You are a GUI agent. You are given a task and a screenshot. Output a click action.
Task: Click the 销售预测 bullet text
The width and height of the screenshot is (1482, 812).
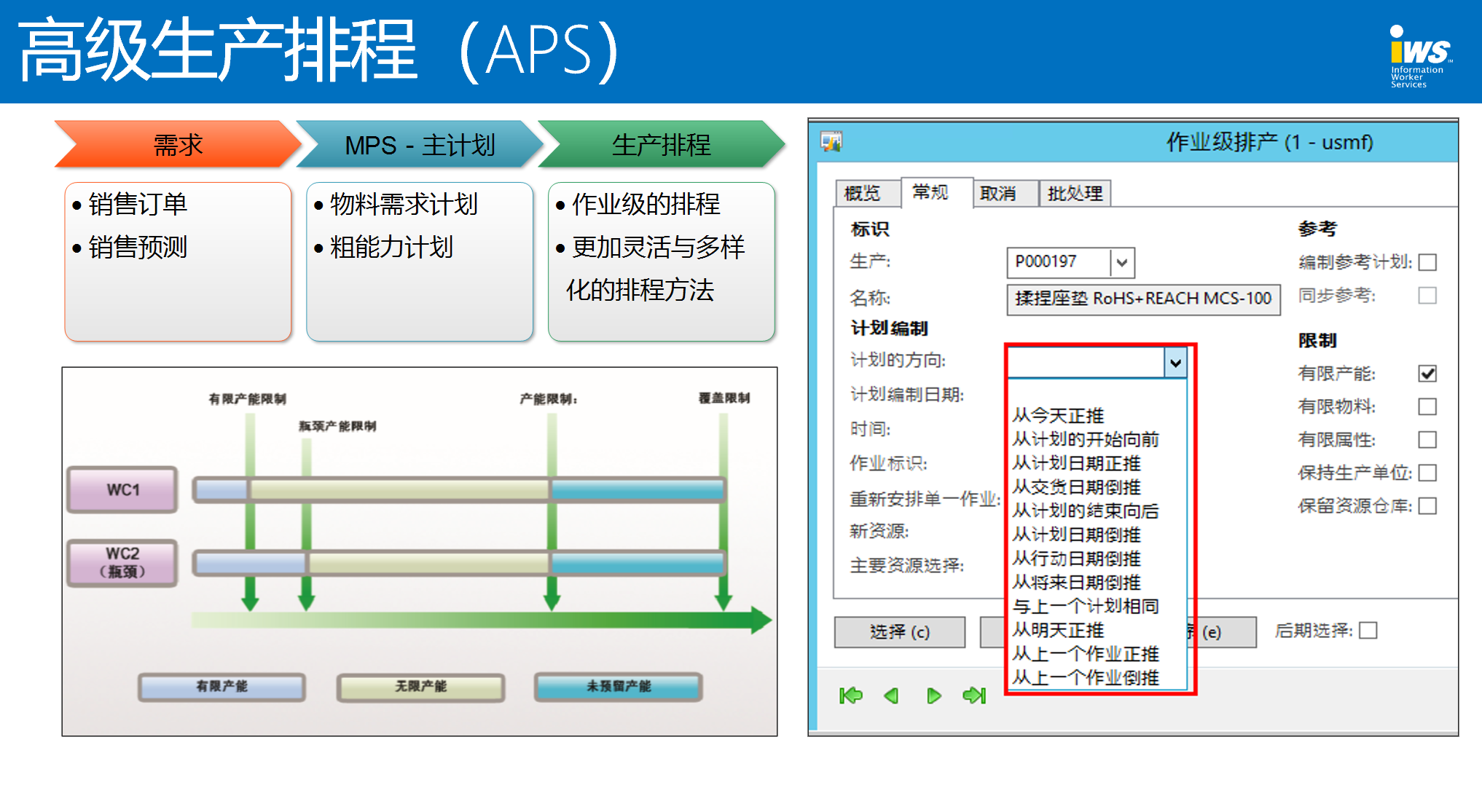pyautogui.click(x=137, y=248)
